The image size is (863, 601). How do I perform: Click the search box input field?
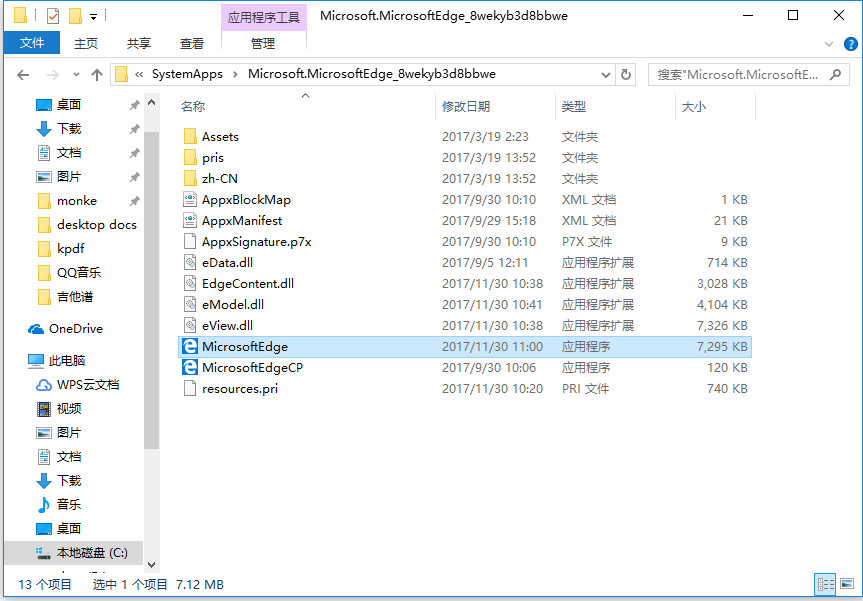click(x=740, y=74)
